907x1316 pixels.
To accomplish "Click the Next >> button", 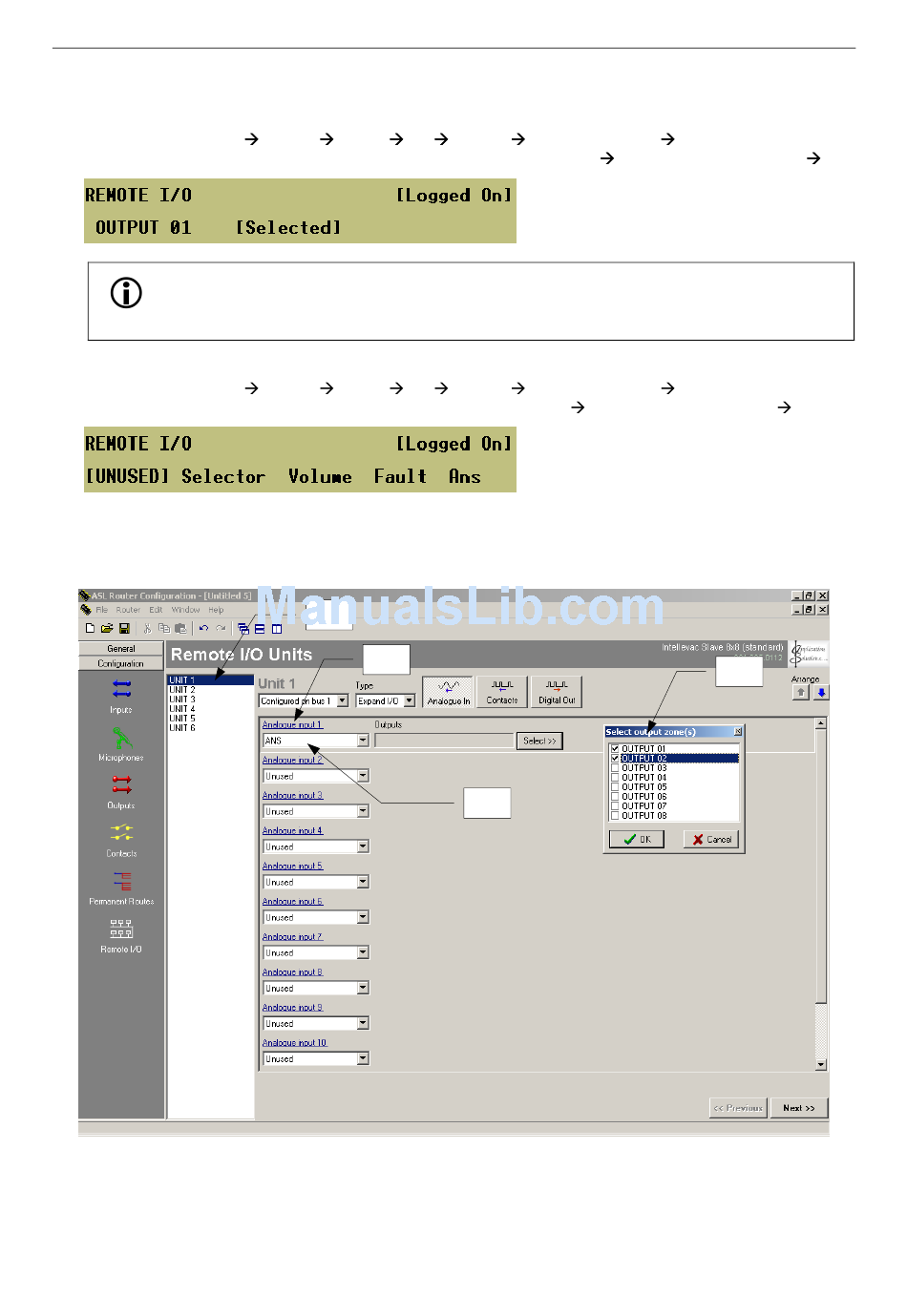I will pyautogui.click(x=799, y=1108).
